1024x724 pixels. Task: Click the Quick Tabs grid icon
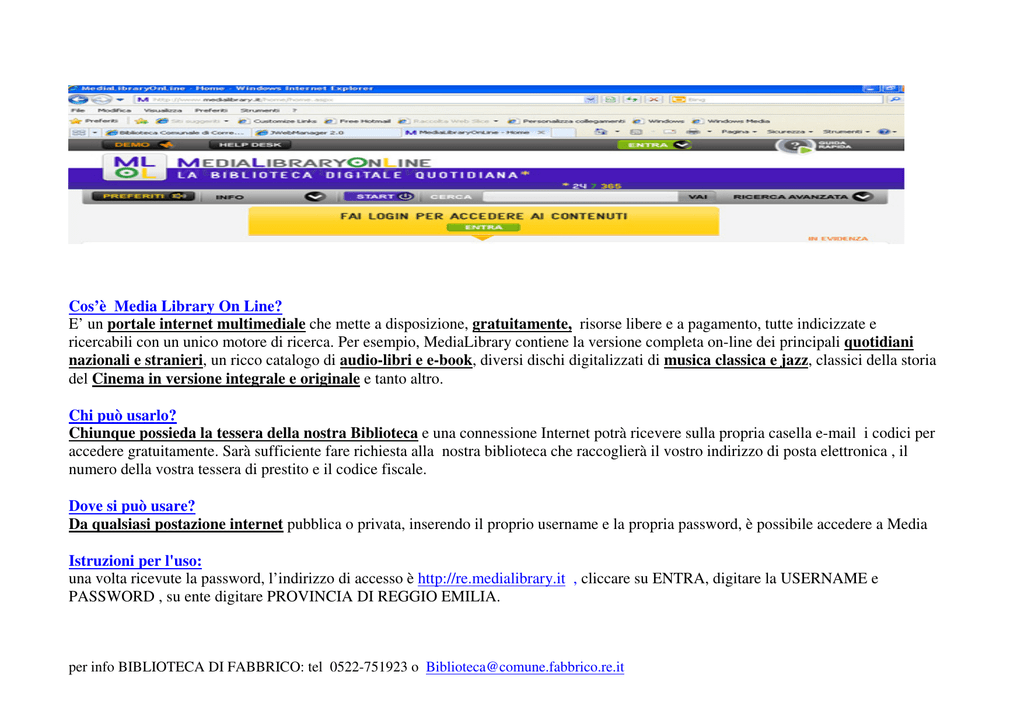(x=78, y=132)
